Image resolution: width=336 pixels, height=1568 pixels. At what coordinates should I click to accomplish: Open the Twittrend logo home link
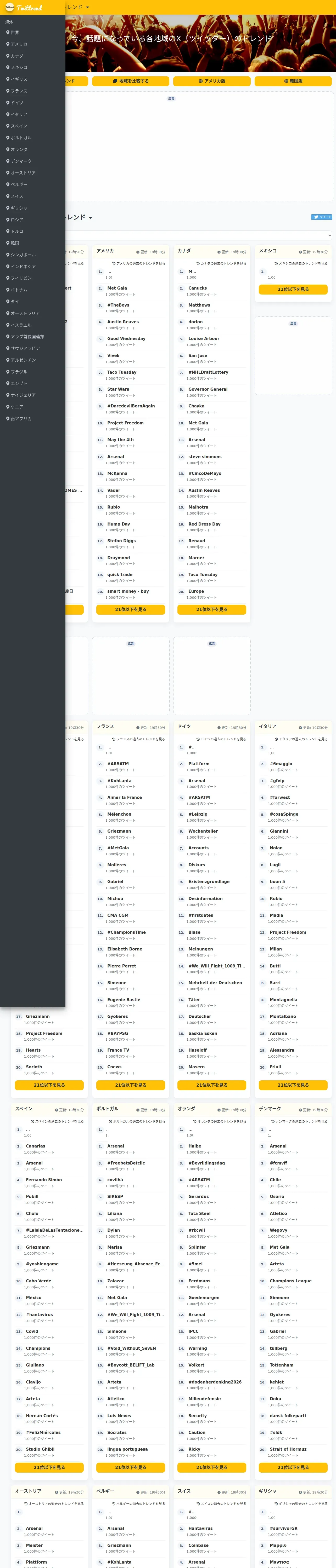pos(24,7)
